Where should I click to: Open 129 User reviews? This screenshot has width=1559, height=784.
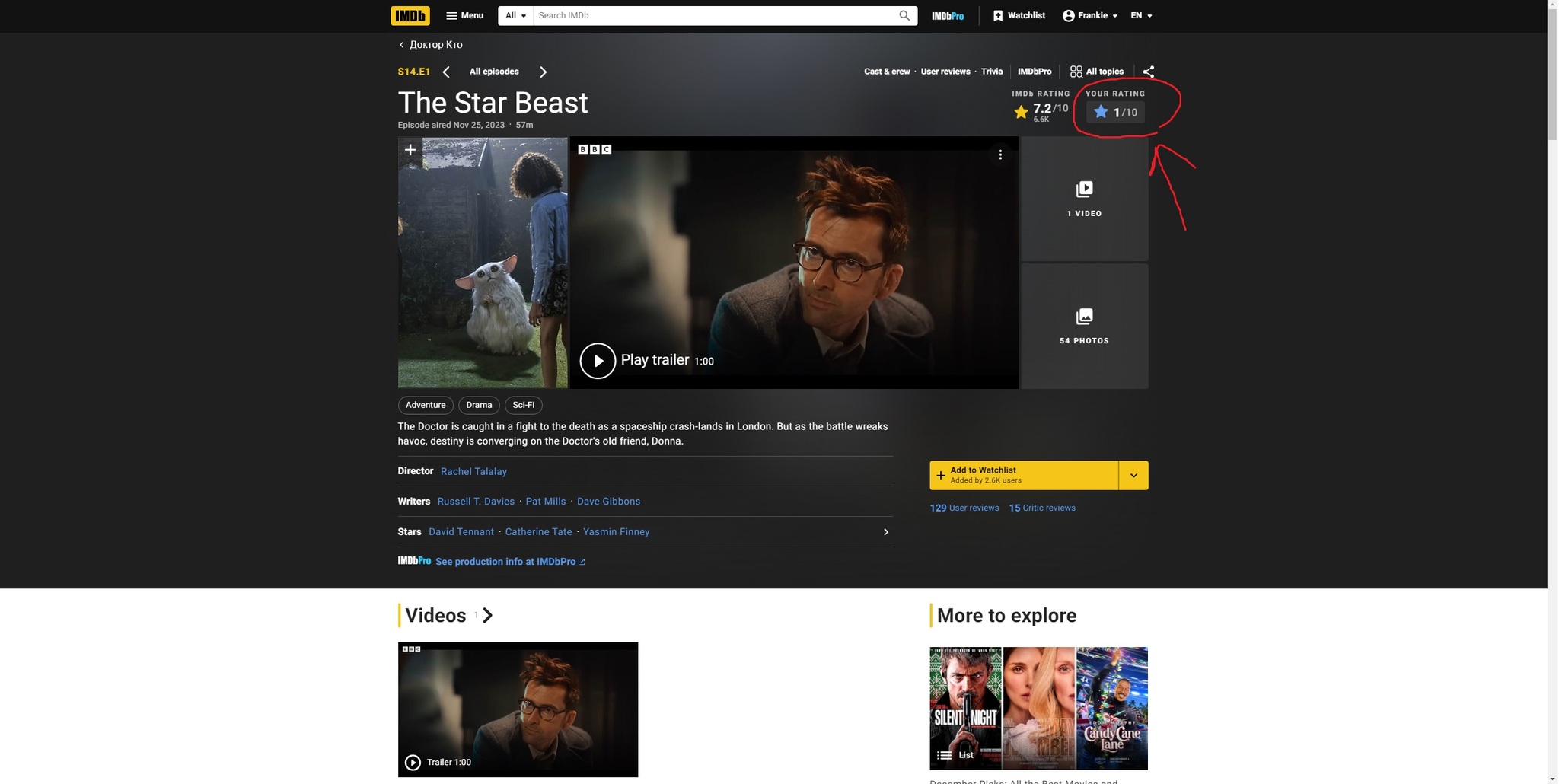964,508
